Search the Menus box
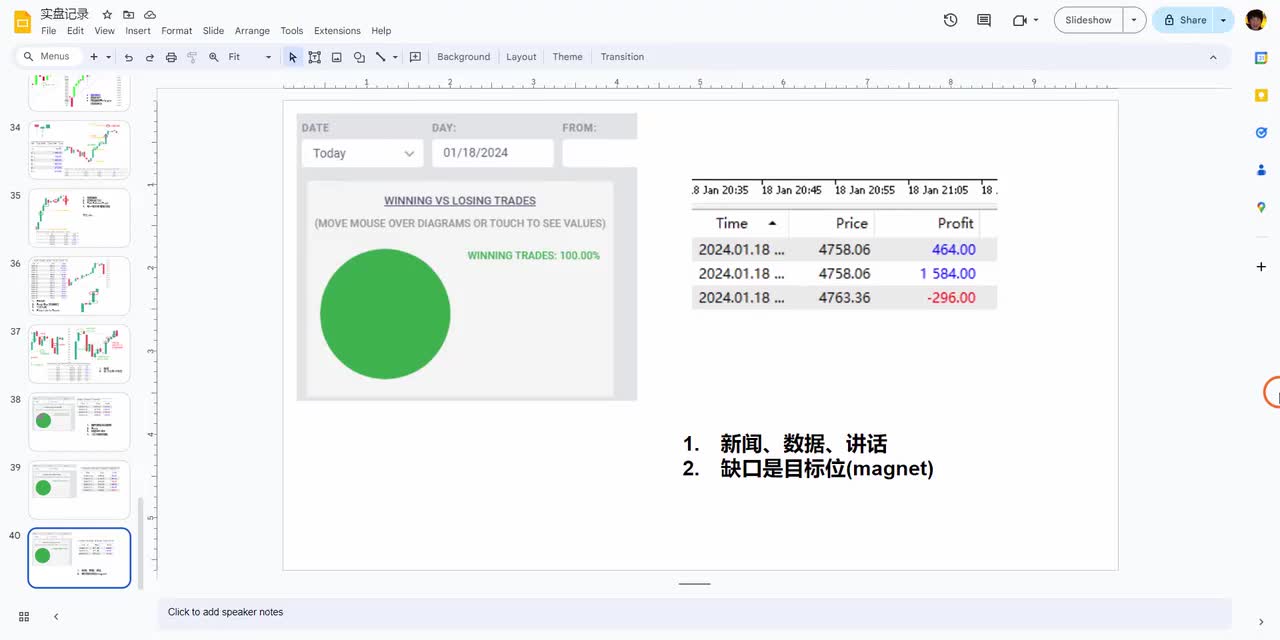 point(49,57)
